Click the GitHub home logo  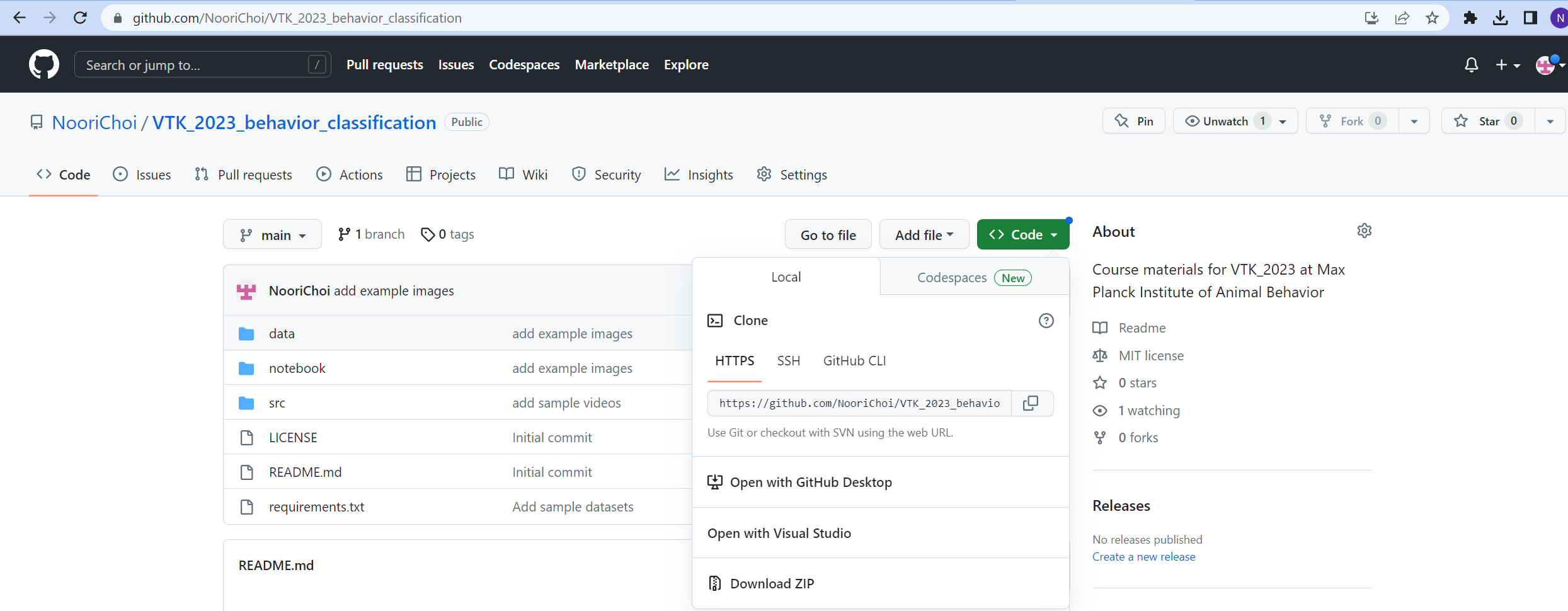pyautogui.click(x=44, y=64)
